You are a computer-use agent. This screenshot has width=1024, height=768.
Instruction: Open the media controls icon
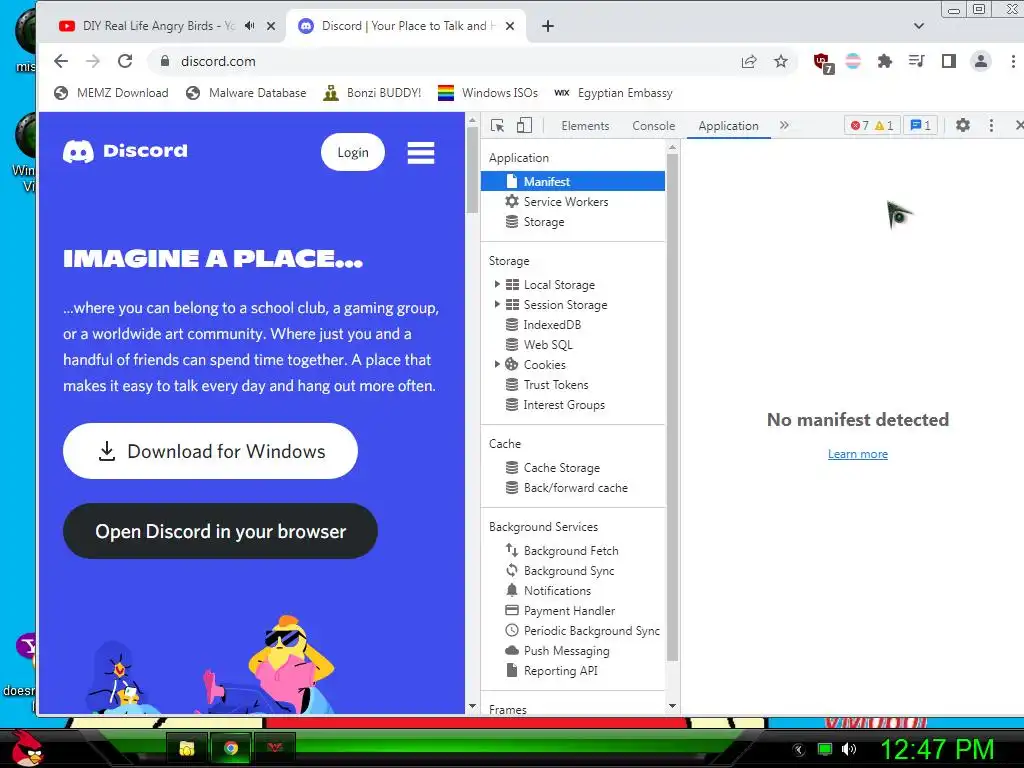click(916, 61)
